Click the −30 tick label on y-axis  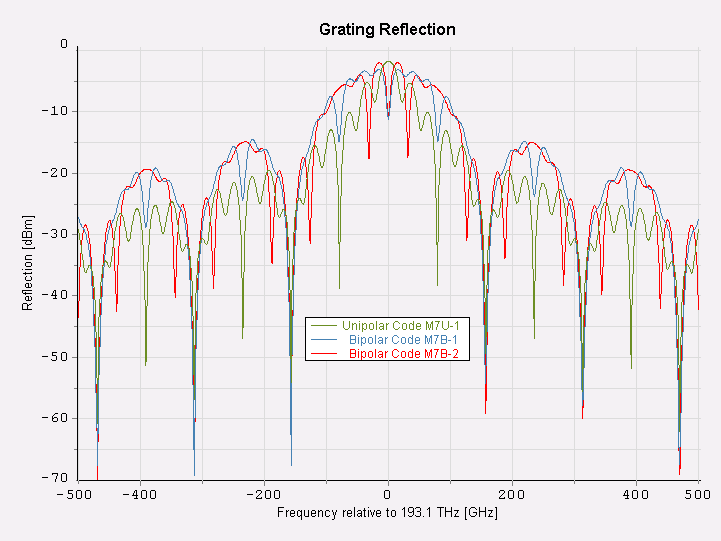pyautogui.click(x=56, y=233)
